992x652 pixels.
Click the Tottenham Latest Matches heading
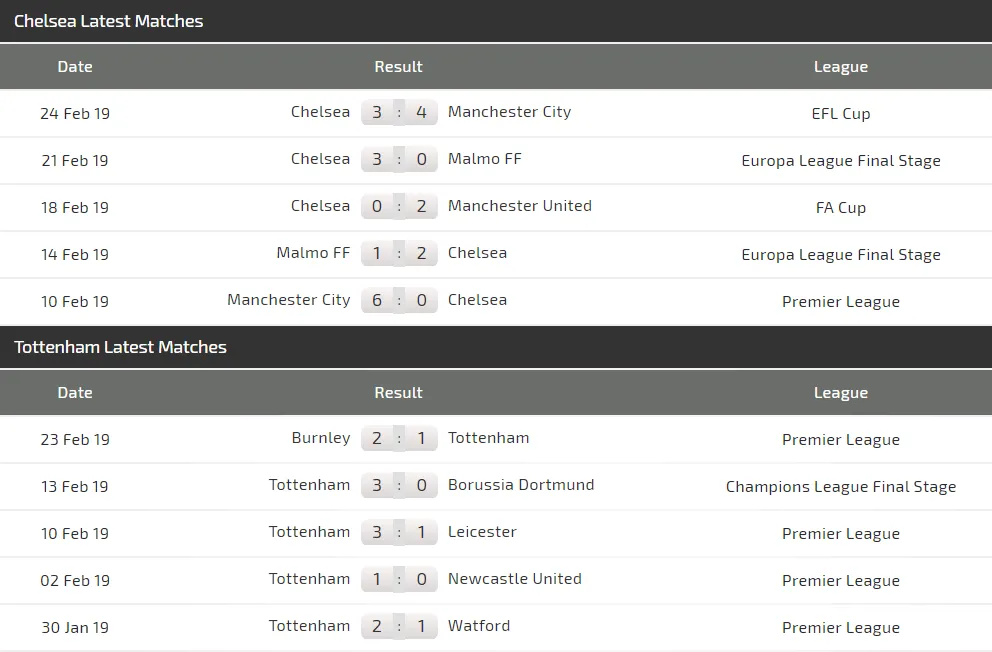pyautogui.click(x=121, y=347)
